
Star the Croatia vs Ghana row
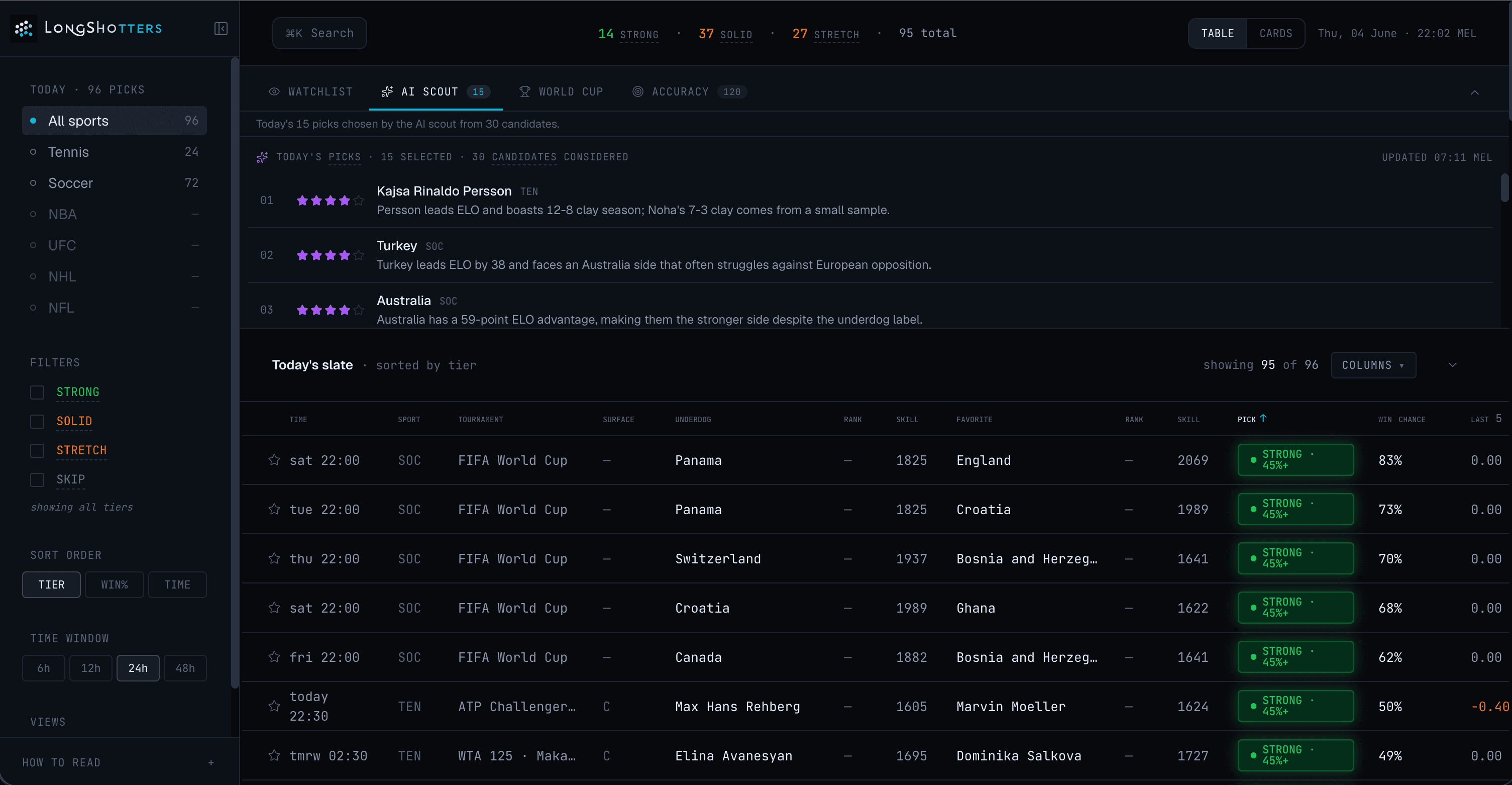point(274,608)
